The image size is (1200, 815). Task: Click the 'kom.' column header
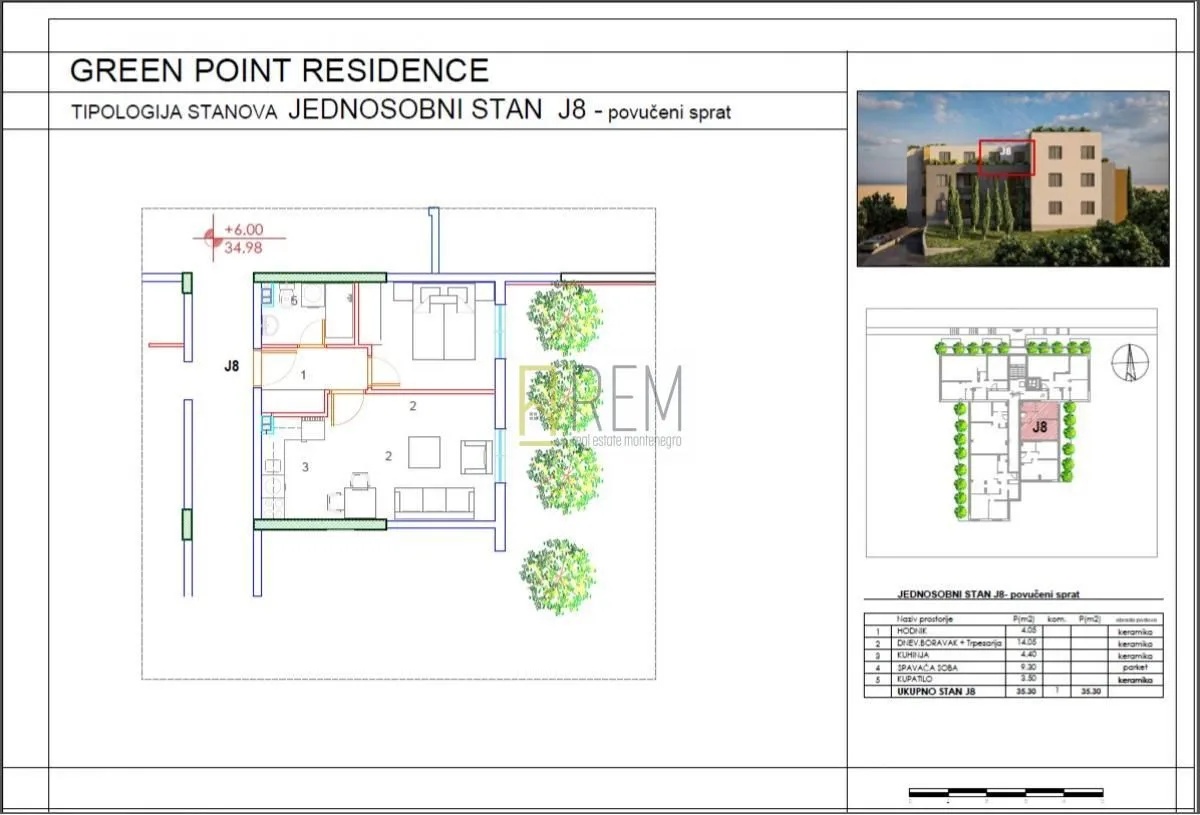tap(1056, 619)
